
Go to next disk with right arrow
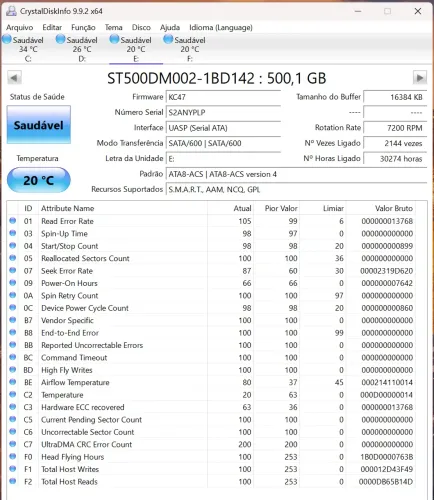[420, 78]
